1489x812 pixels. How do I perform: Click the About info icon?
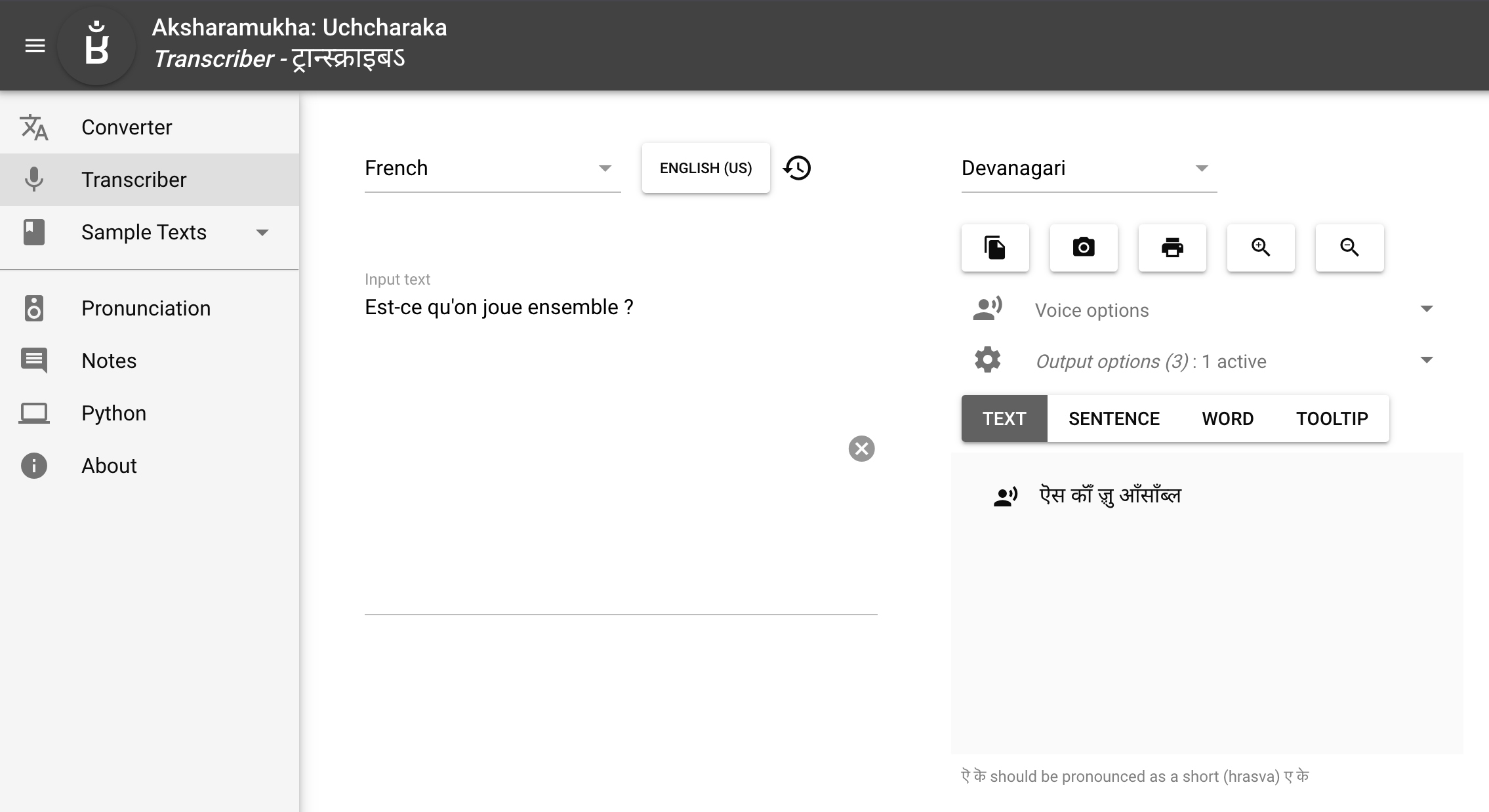click(x=34, y=466)
